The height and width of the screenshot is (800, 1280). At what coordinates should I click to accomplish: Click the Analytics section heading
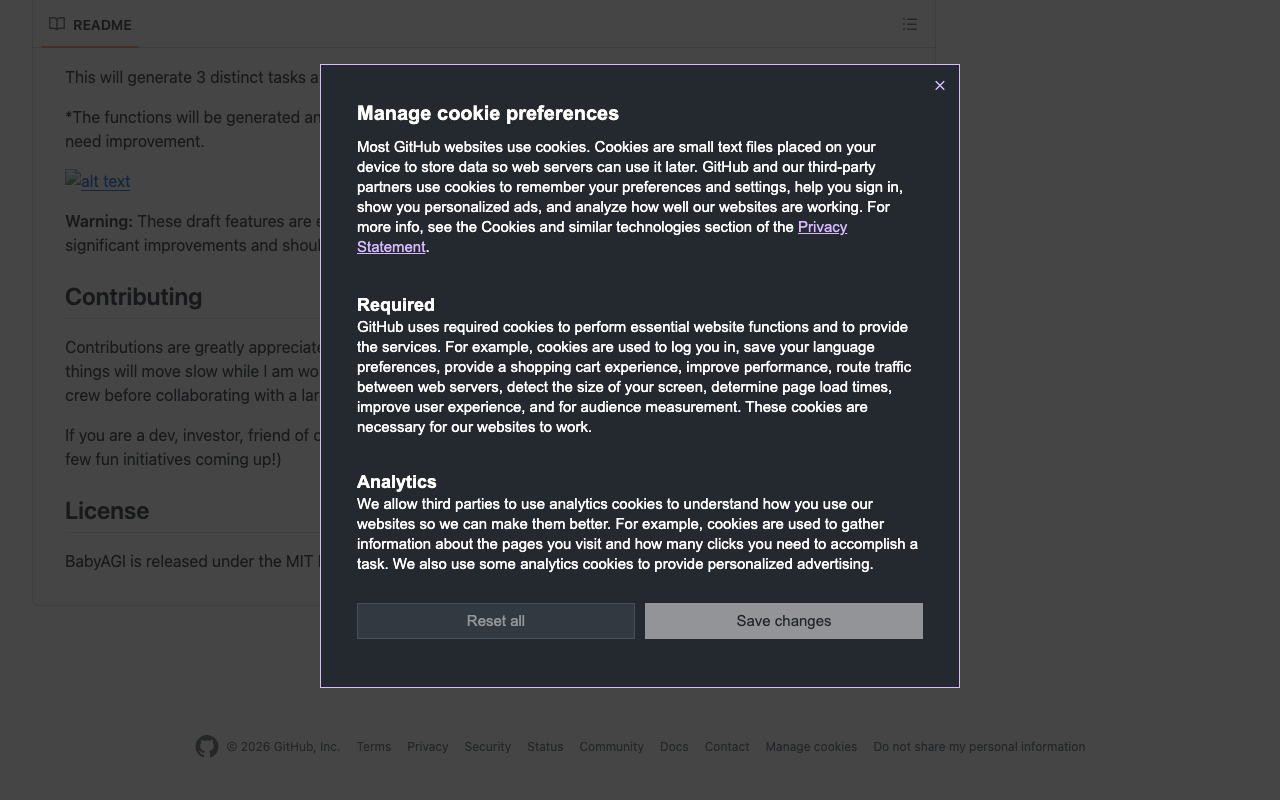tap(397, 482)
